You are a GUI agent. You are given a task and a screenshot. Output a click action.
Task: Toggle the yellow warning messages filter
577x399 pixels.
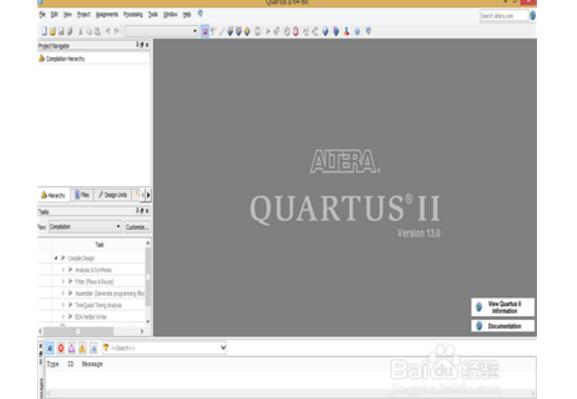(x=82, y=348)
